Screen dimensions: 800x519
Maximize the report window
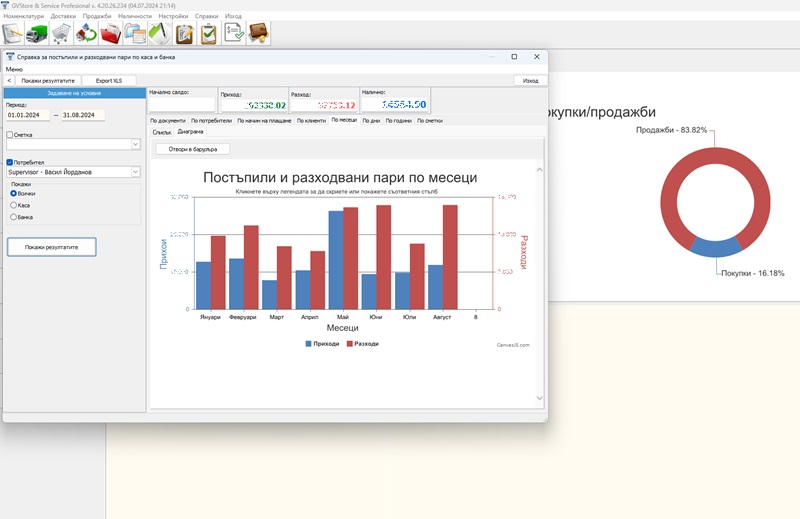tap(514, 57)
